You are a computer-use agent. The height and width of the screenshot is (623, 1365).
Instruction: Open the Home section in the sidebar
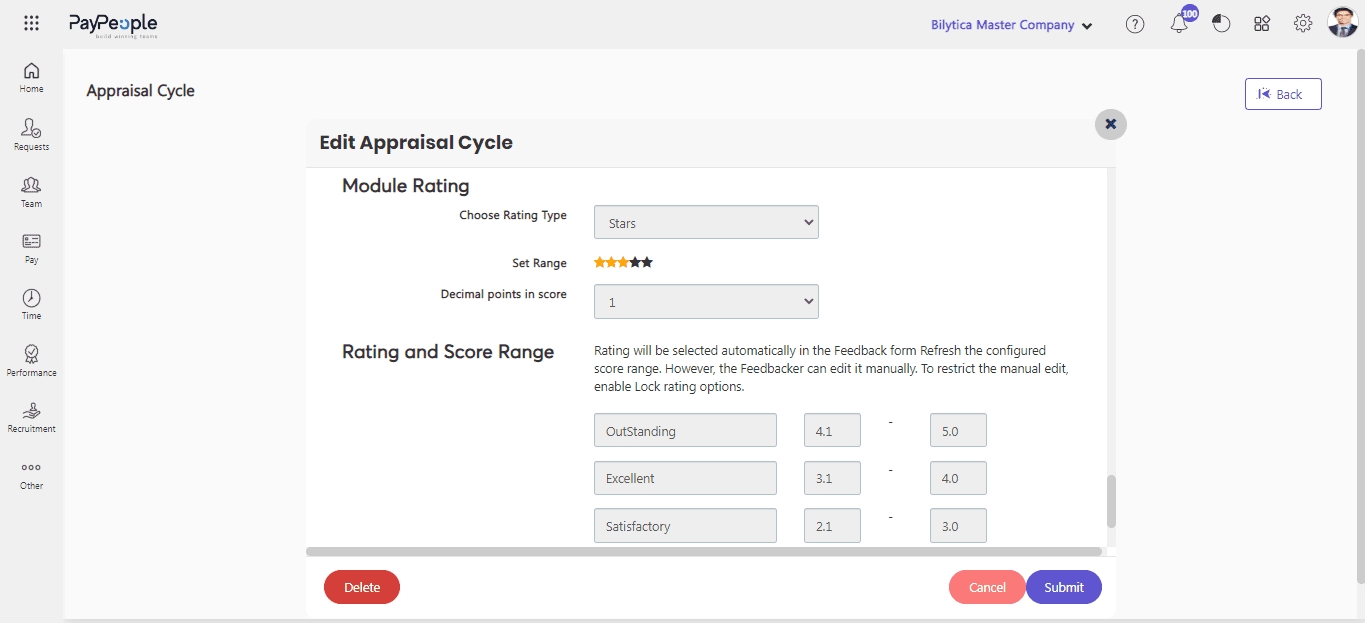pos(31,76)
